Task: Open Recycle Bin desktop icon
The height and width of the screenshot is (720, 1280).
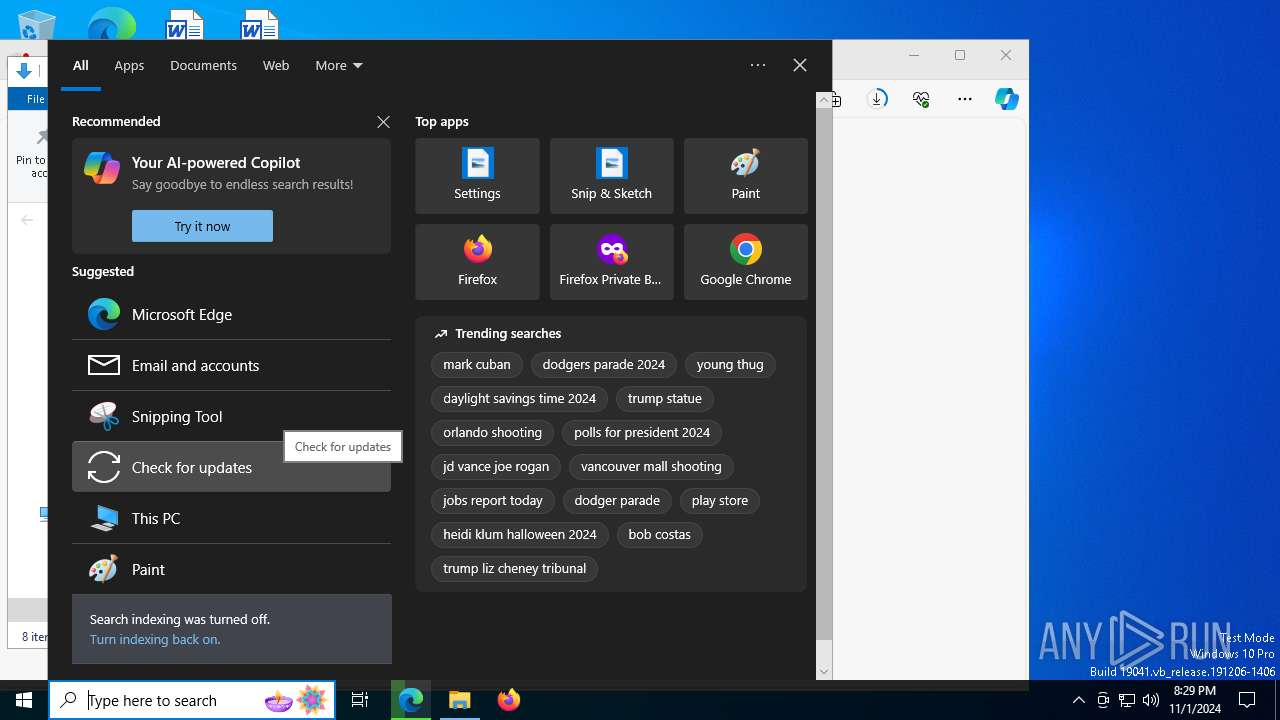Action: (37, 26)
